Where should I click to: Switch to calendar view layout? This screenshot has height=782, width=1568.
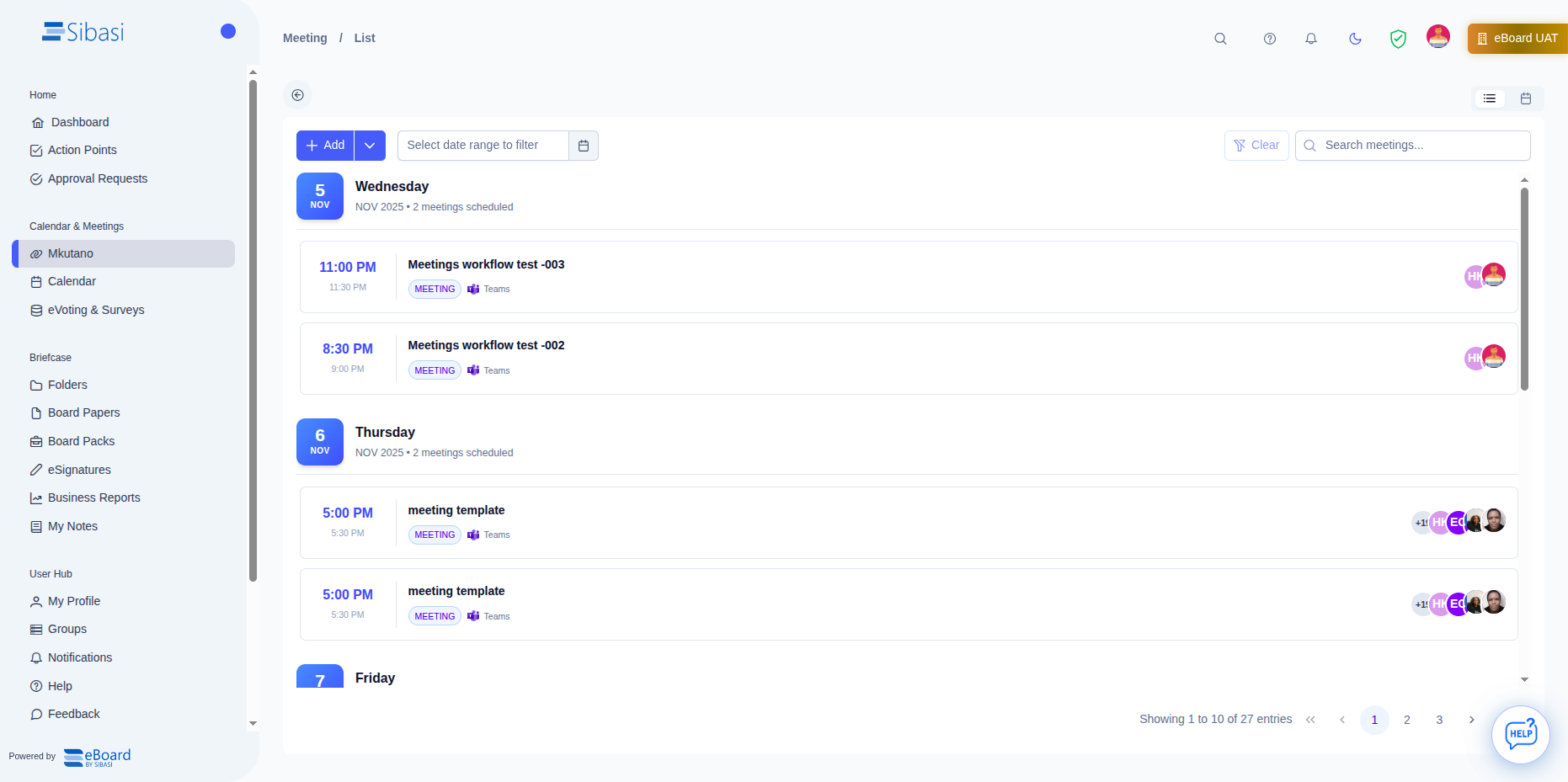tap(1526, 98)
